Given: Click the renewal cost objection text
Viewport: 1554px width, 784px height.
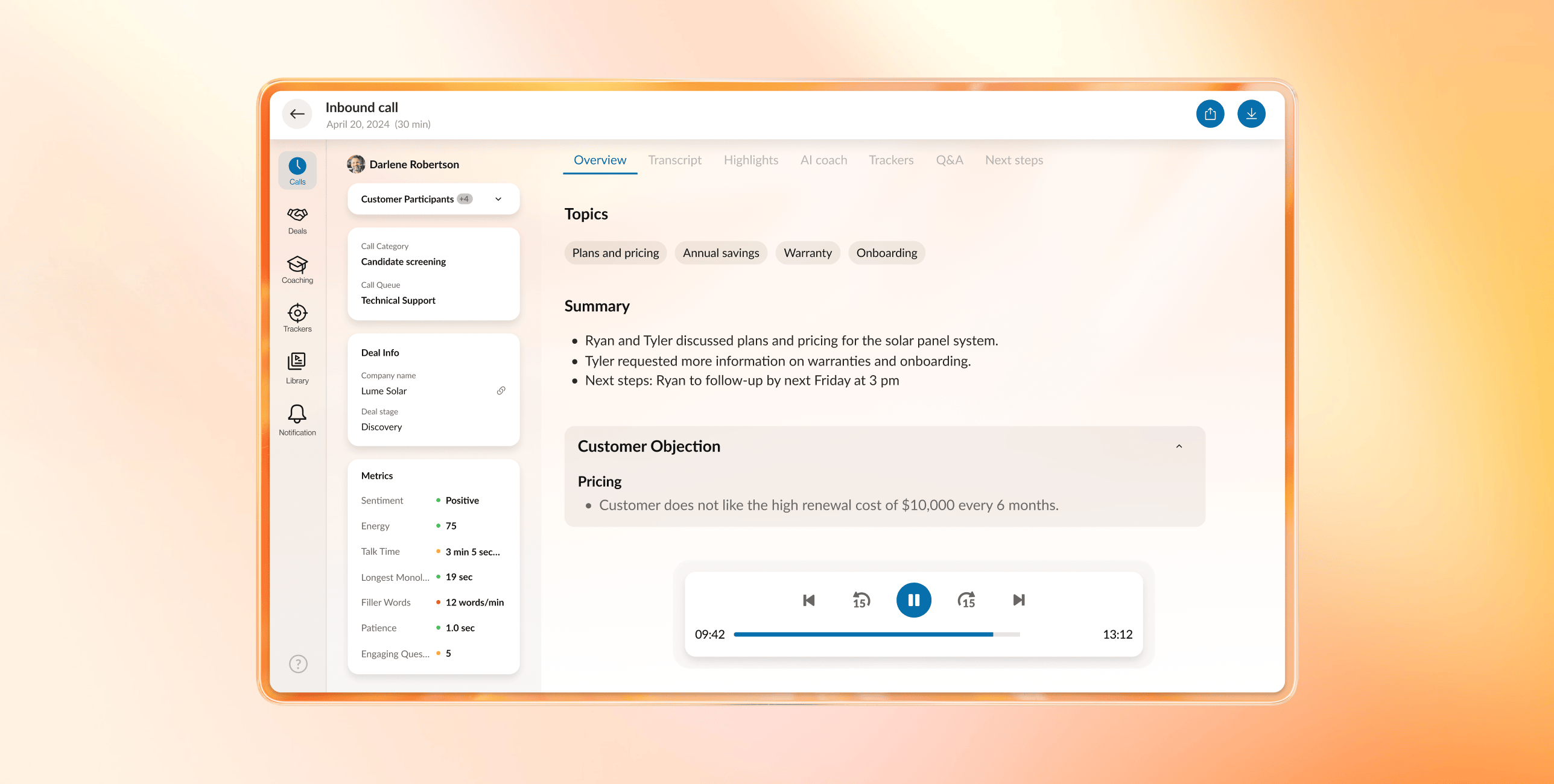Looking at the screenshot, I should [828, 505].
